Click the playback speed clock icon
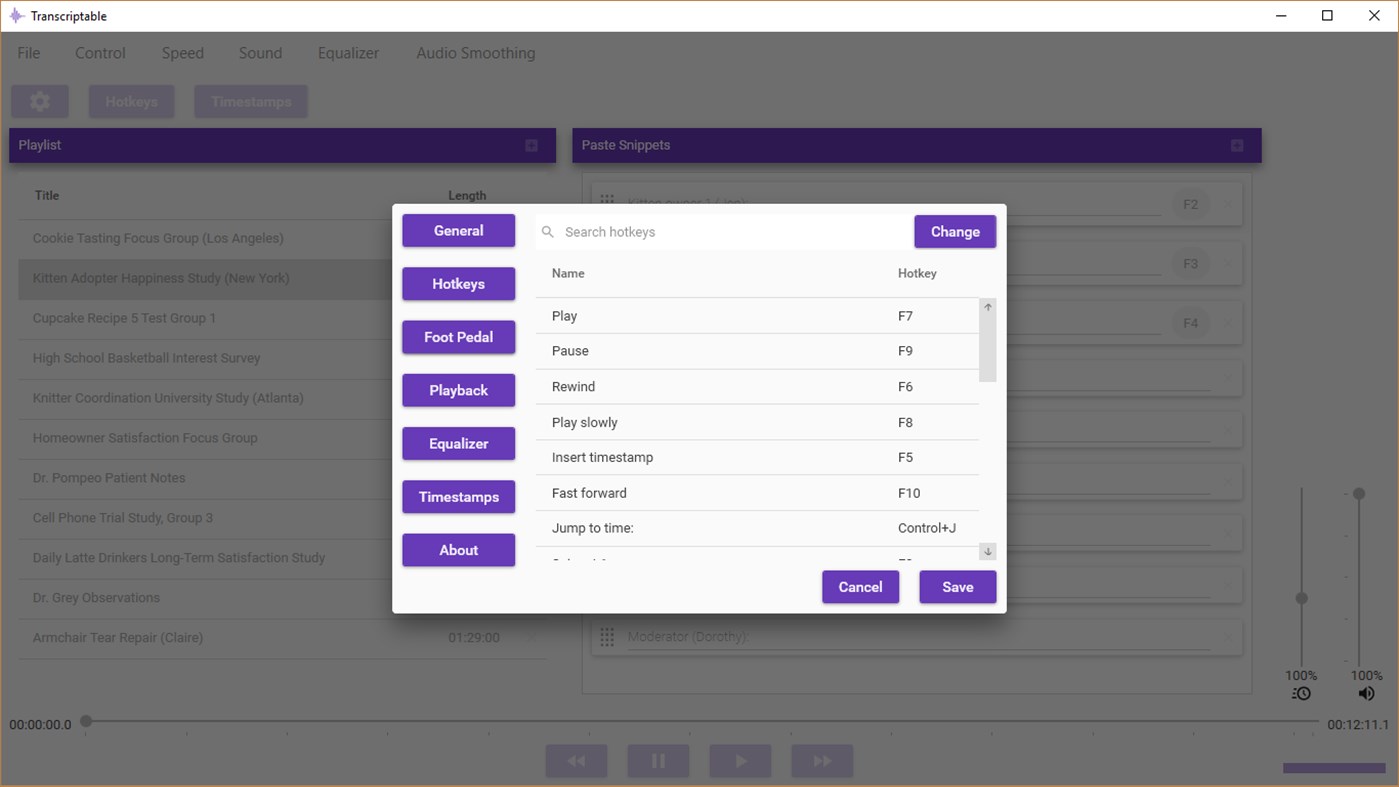1399x787 pixels. [x=1300, y=692]
